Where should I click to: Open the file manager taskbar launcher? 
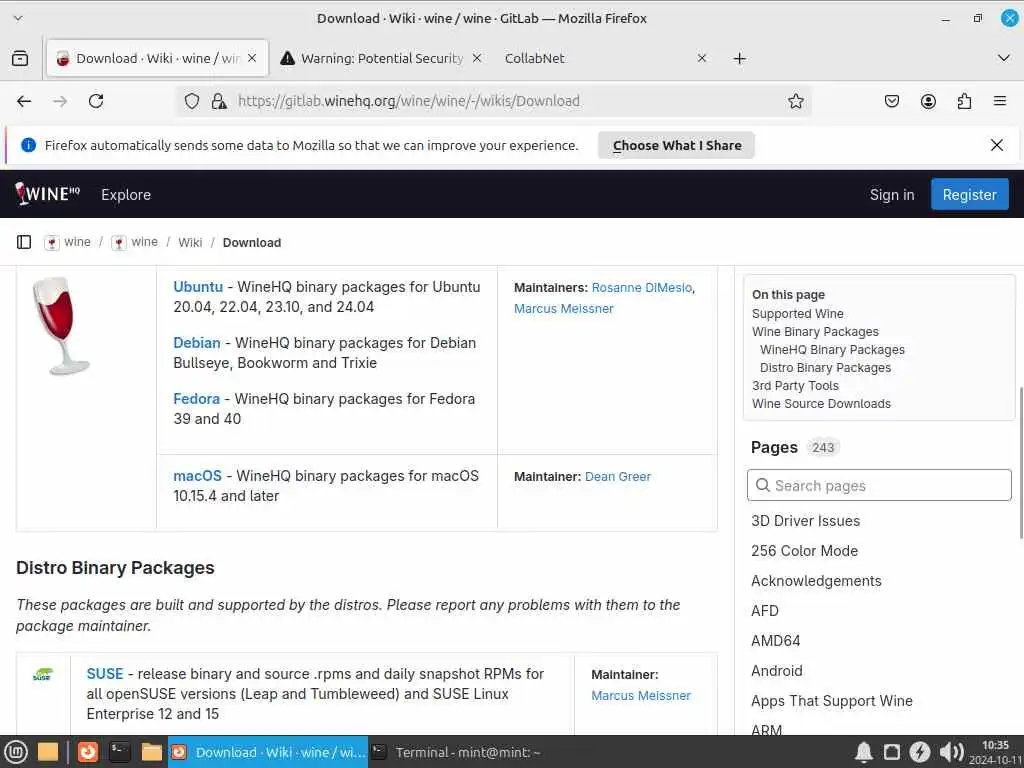(152, 752)
